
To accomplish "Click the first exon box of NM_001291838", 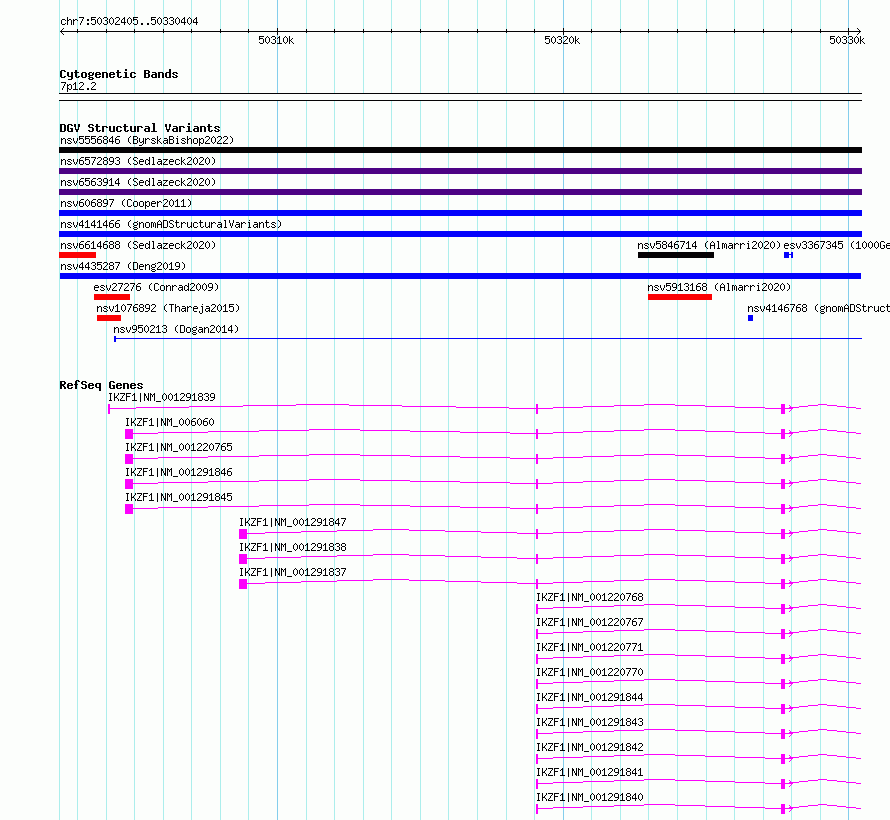I will (243, 559).
